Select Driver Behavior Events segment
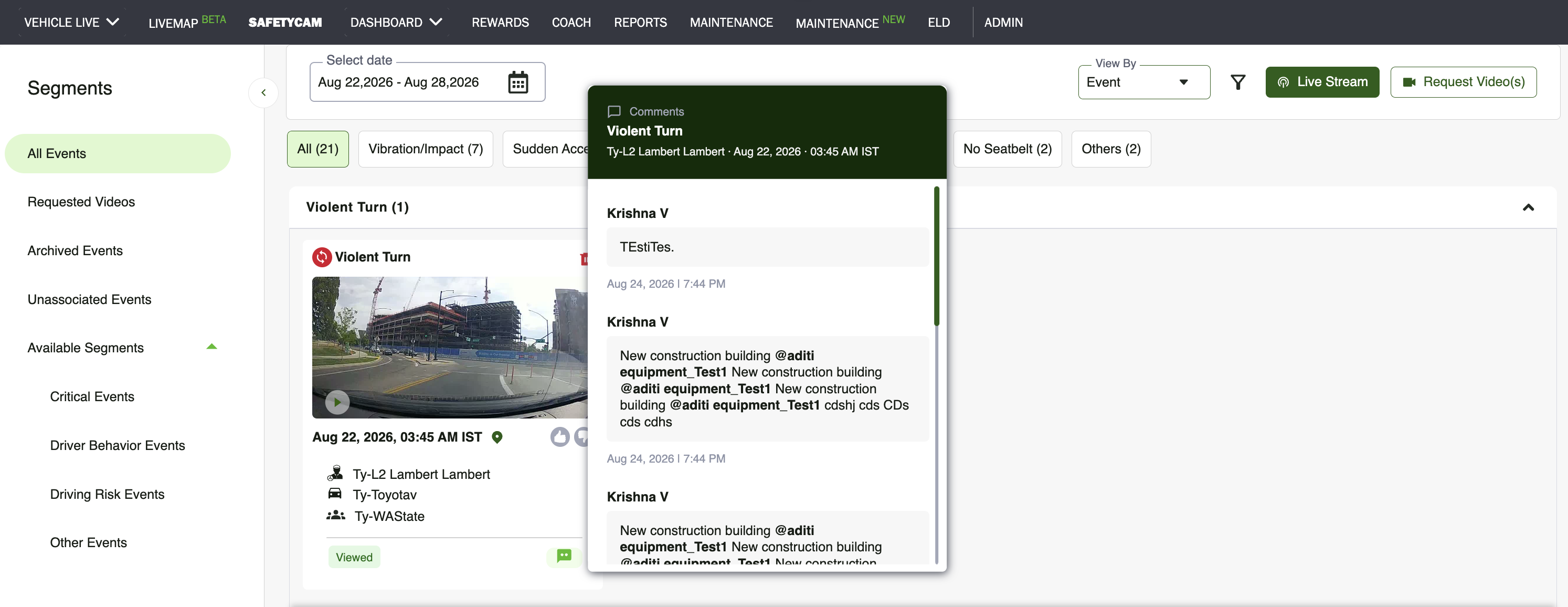 tap(118, 445)
